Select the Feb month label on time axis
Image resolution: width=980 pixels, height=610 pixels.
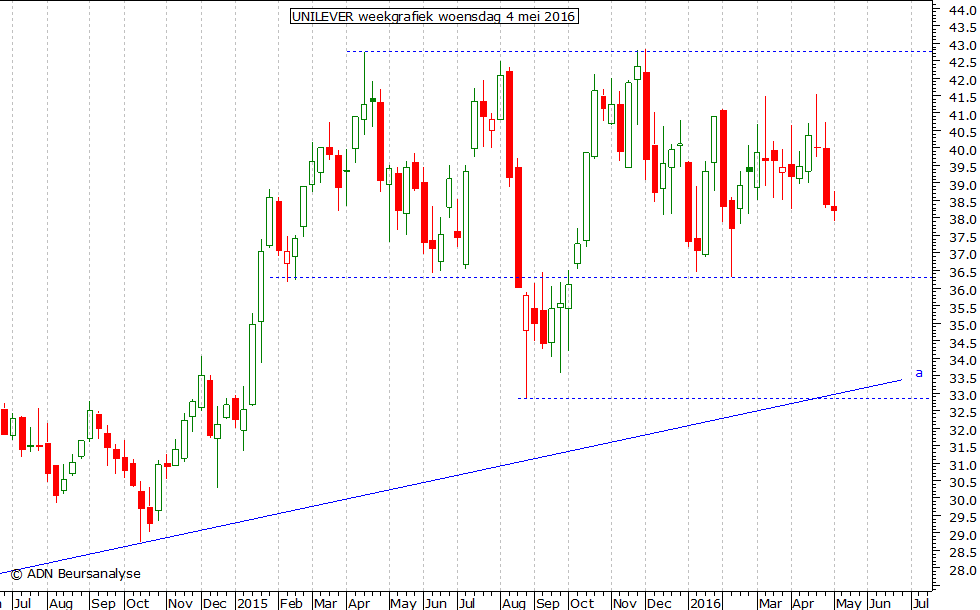pyautogui.click(x=291, y=603)
